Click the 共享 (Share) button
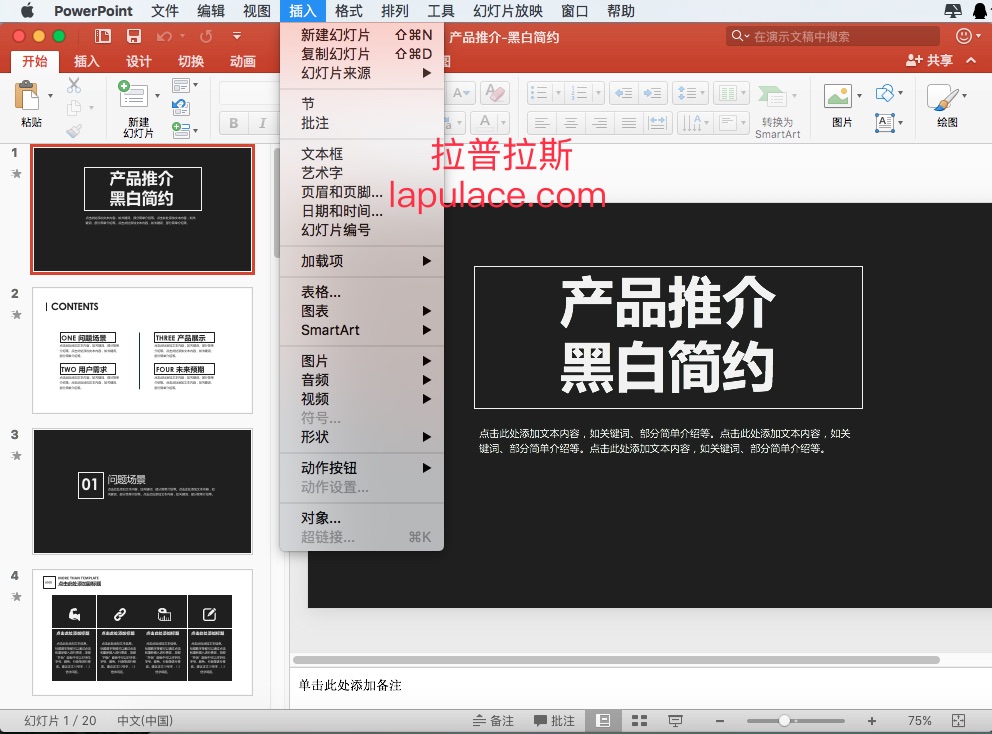Image resolution: width=992 pixels, height=734 pixels. (929, 61)
